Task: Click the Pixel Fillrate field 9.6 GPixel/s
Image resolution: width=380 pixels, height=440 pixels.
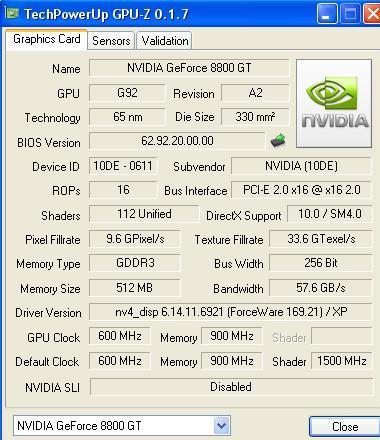Action: coord(135,239)
